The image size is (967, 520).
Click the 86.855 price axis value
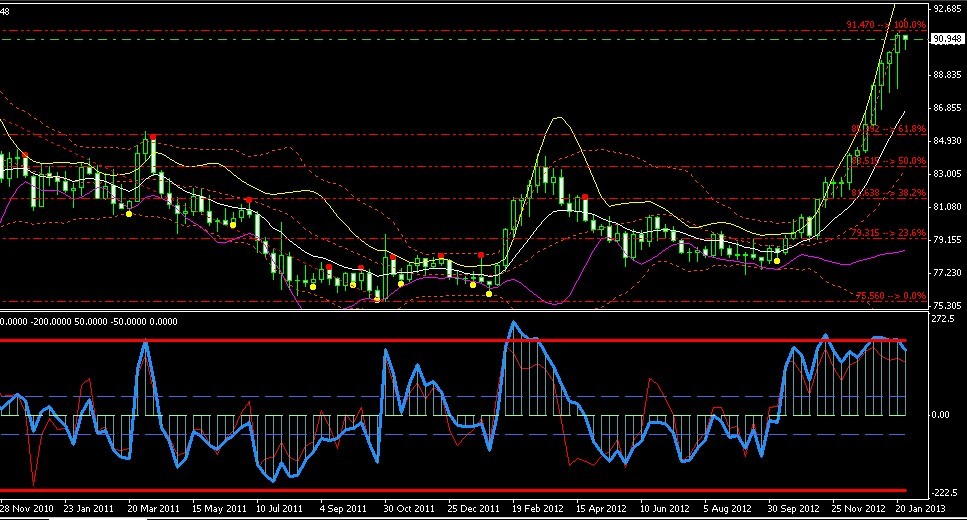tap(948, 108)
